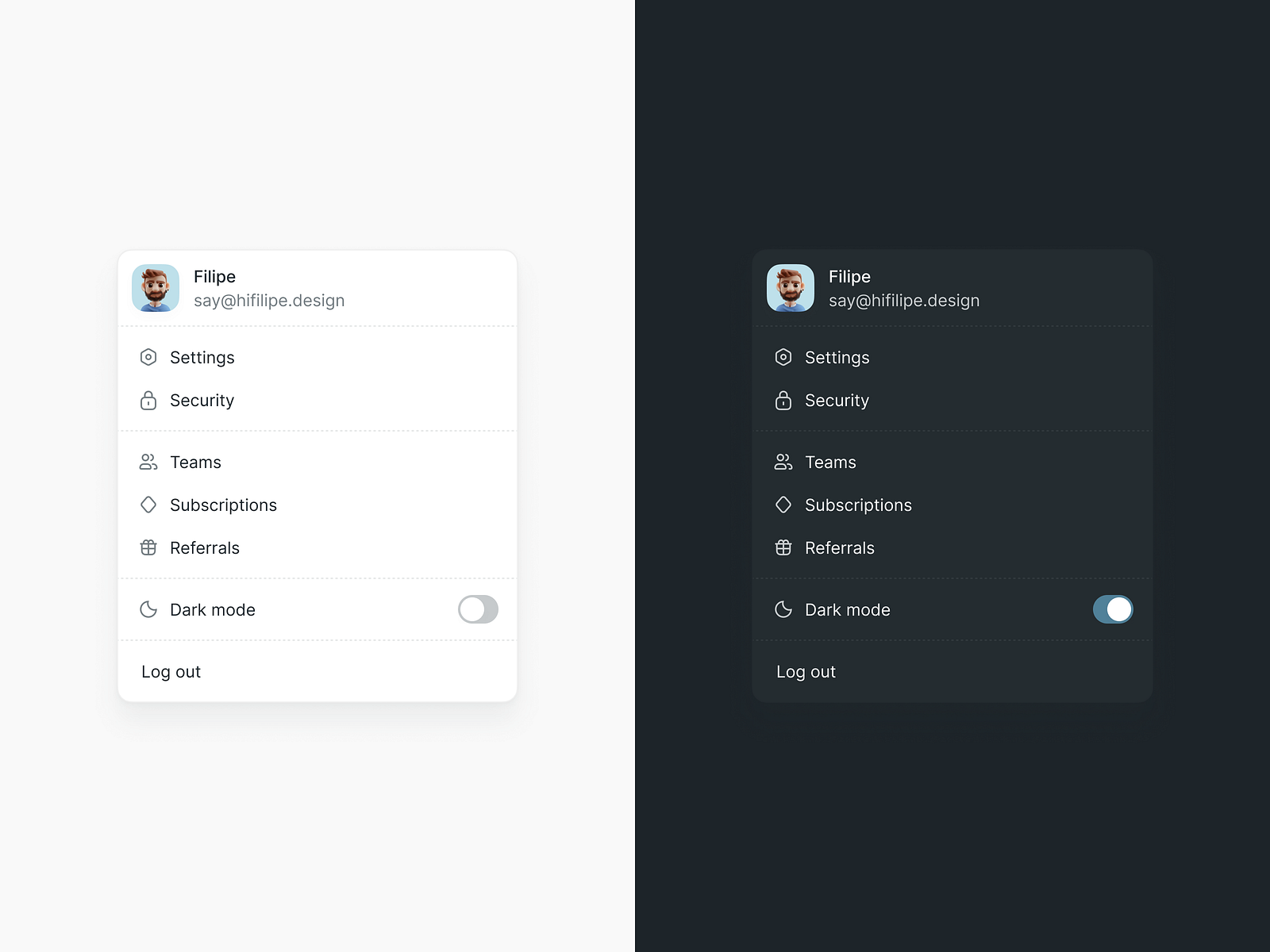The image size is (1270, 952).
Task: Click the Dark mode moon icon in light menu
Action: pyautogui.click(x=148, y=609)
